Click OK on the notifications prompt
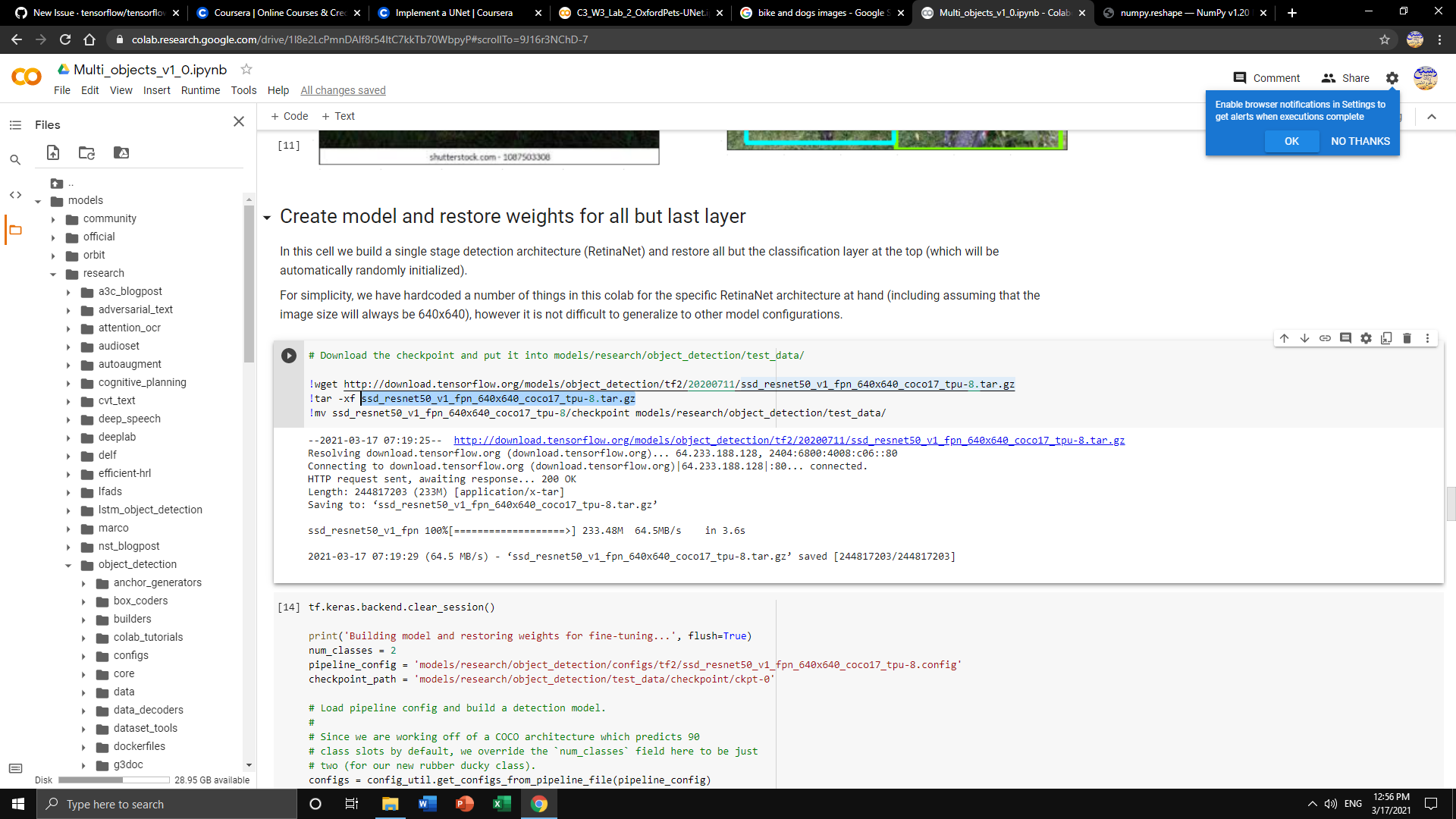 pos(1291,141)
